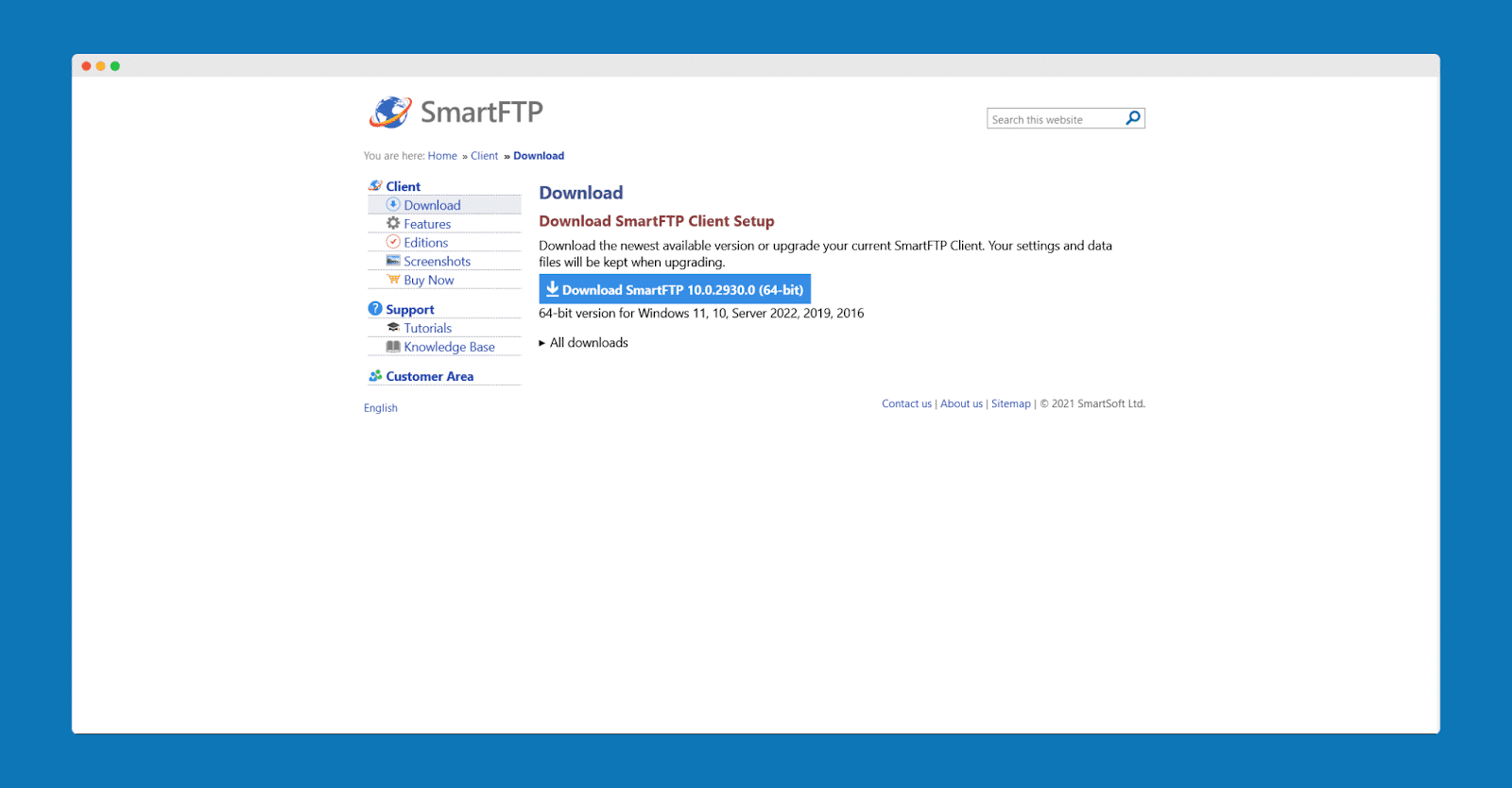Expand the All downloads disclosure triangle
1512x788 pixels.
point(542,343)
